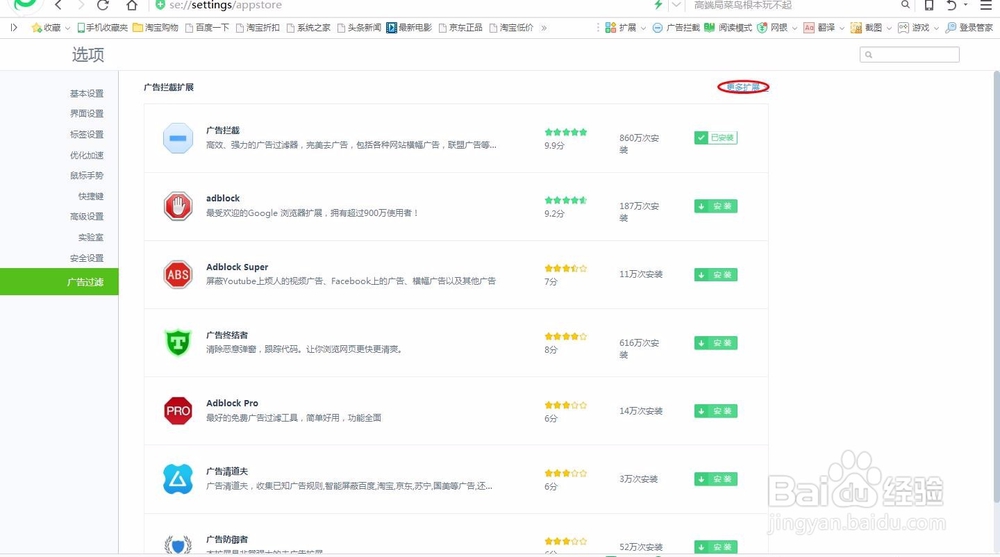Screen dimensions: 1000x557
Task: Install the Adblock Pro extension
Action: pos(716,411)
